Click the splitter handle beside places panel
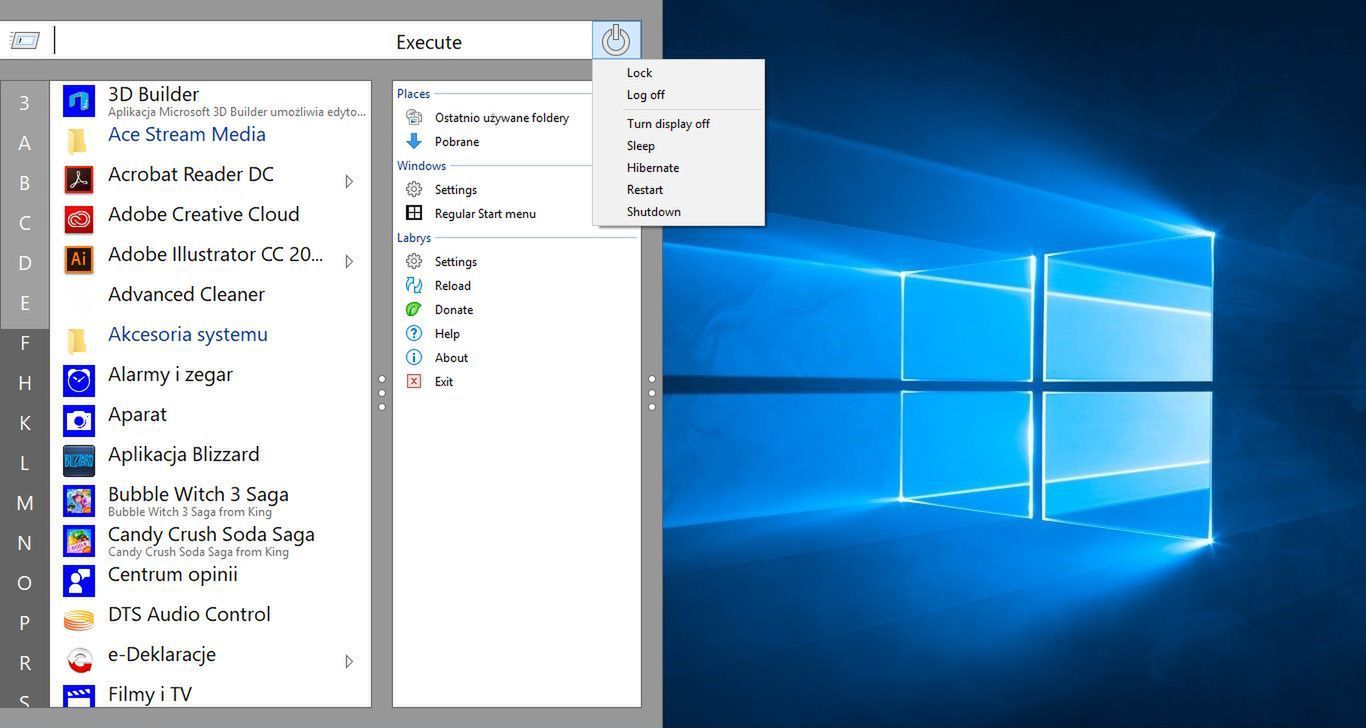Image resolution: width=1366 pixels, height=728 pixels. (652, 393)
